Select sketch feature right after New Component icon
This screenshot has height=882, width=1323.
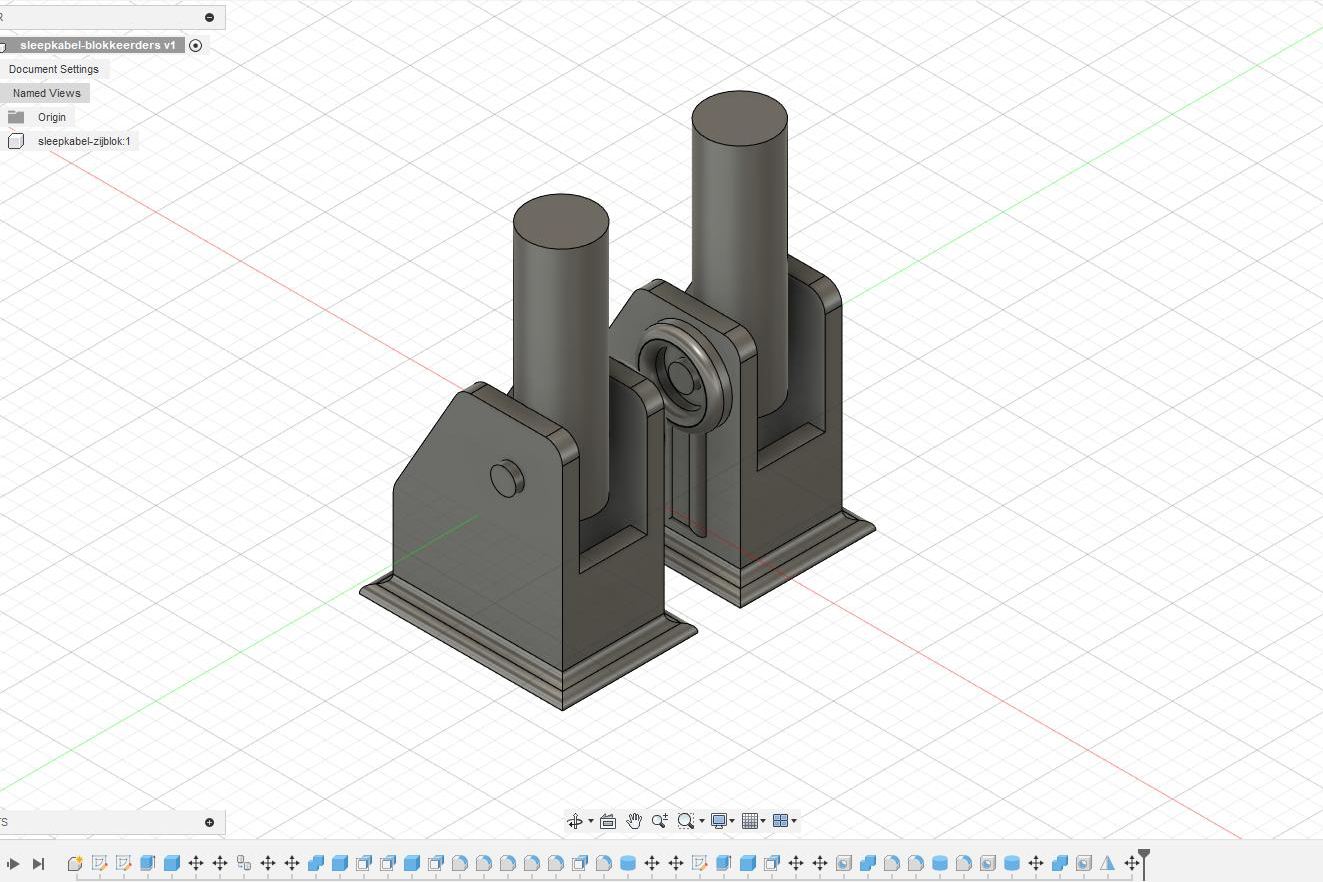99,863
